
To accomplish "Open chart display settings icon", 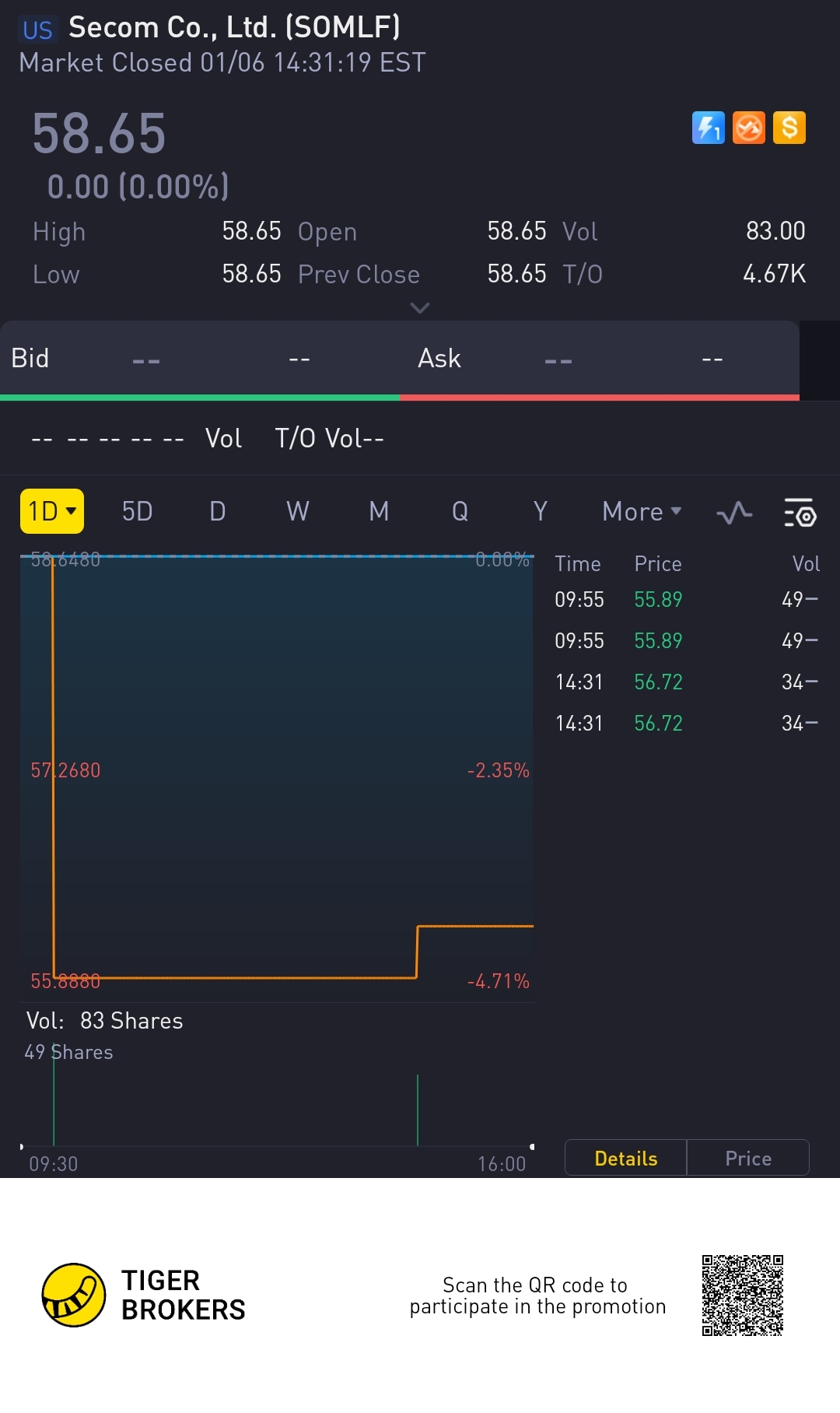I will (x=799, y=513).
